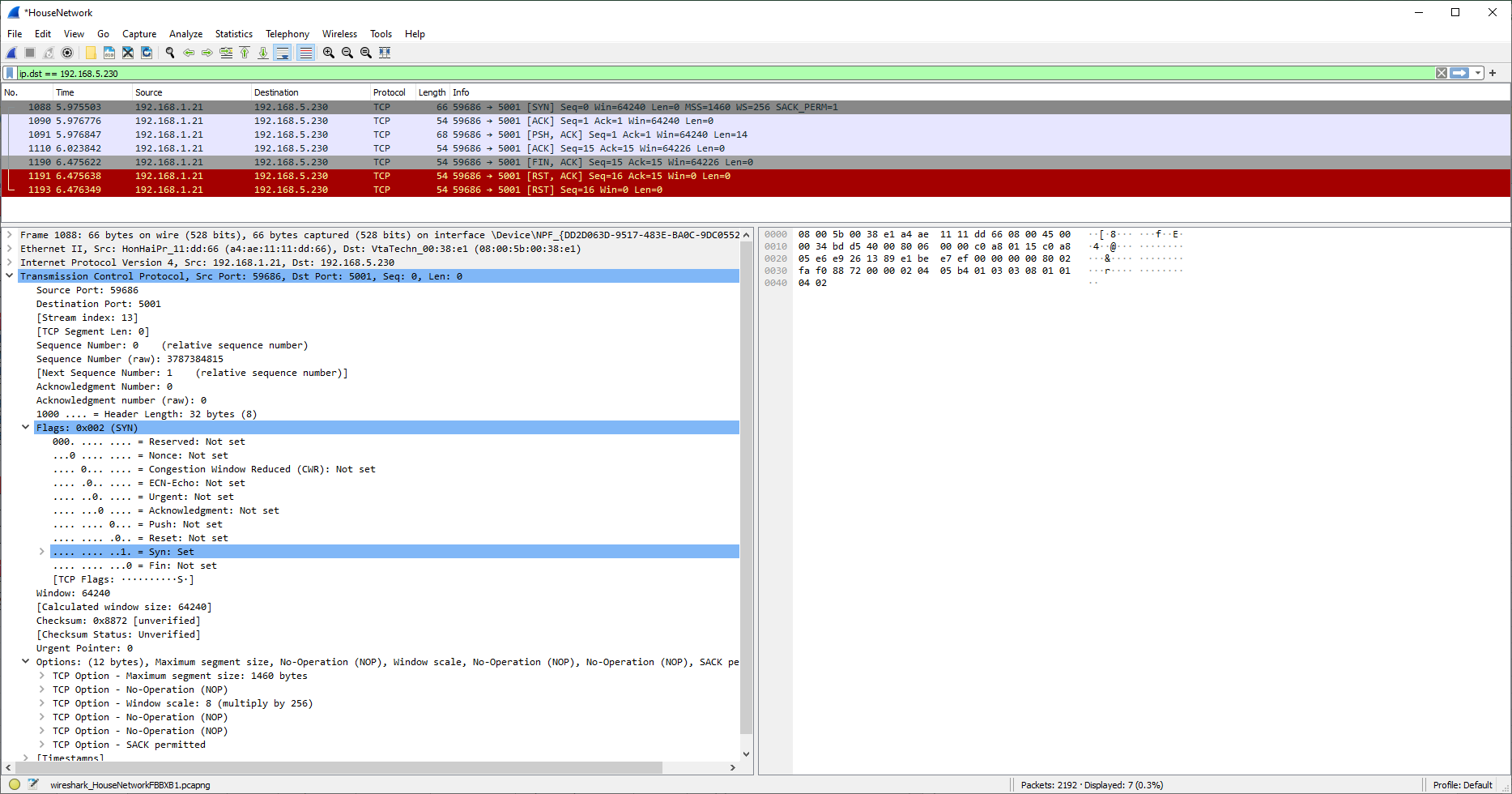The height and width of the screenshot is (794, 1512).
Task: Select packet 1090 in the packet list
Action: point(756,121)
